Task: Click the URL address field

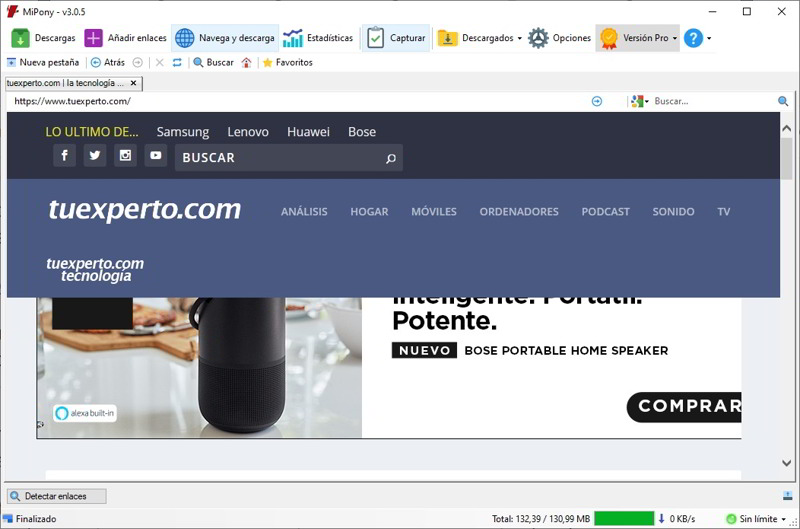Action: coord(300,101)
